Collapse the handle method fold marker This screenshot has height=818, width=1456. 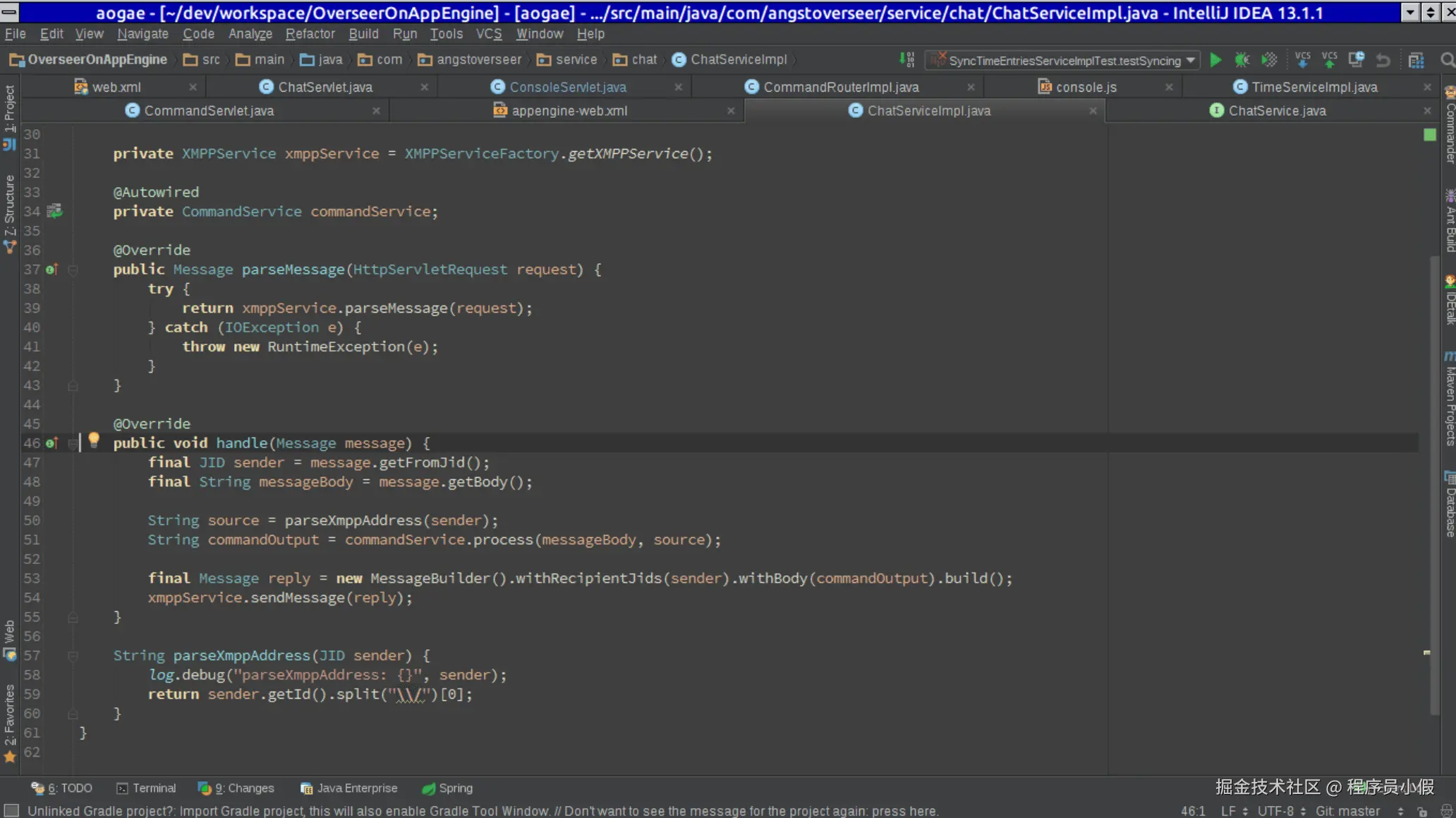(x=73, y=443)
